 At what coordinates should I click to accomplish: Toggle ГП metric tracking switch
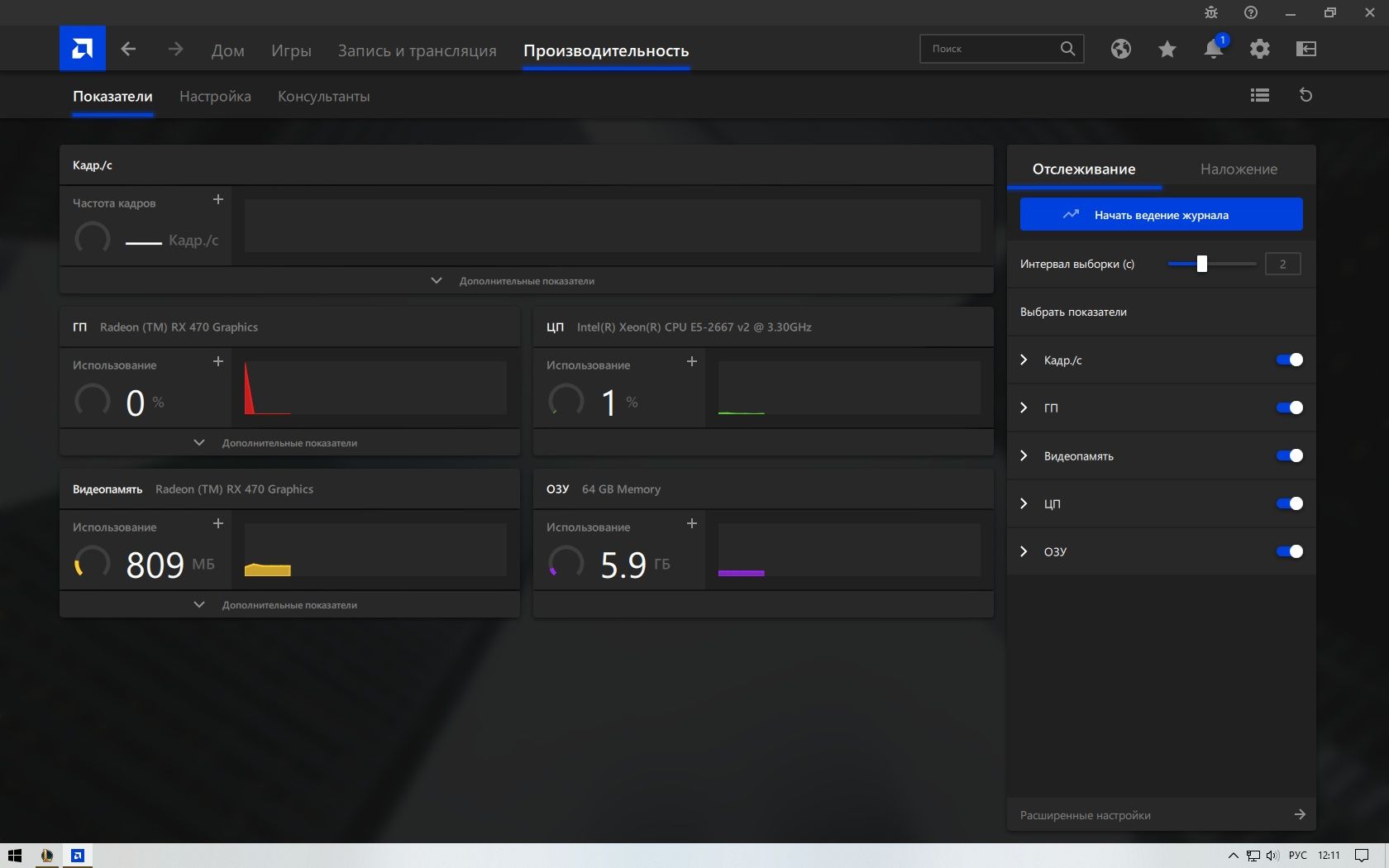(x=1289, y=408)
